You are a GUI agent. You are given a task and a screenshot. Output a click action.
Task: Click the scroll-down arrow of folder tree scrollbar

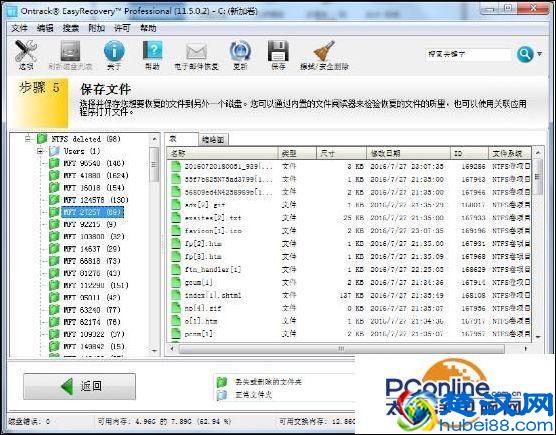[154, 351]
